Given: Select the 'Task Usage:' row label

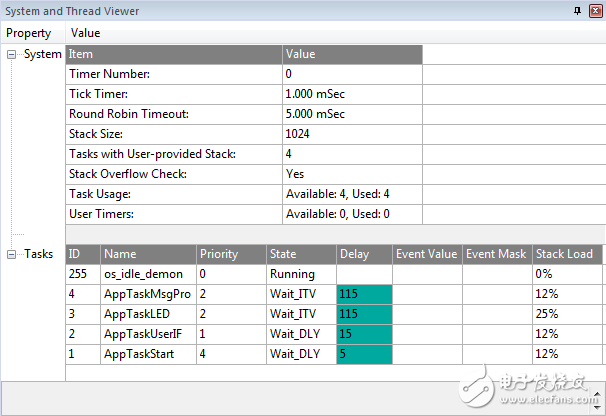Looking at the screenshot, I should pyautogui.click(x=100, y=194).
